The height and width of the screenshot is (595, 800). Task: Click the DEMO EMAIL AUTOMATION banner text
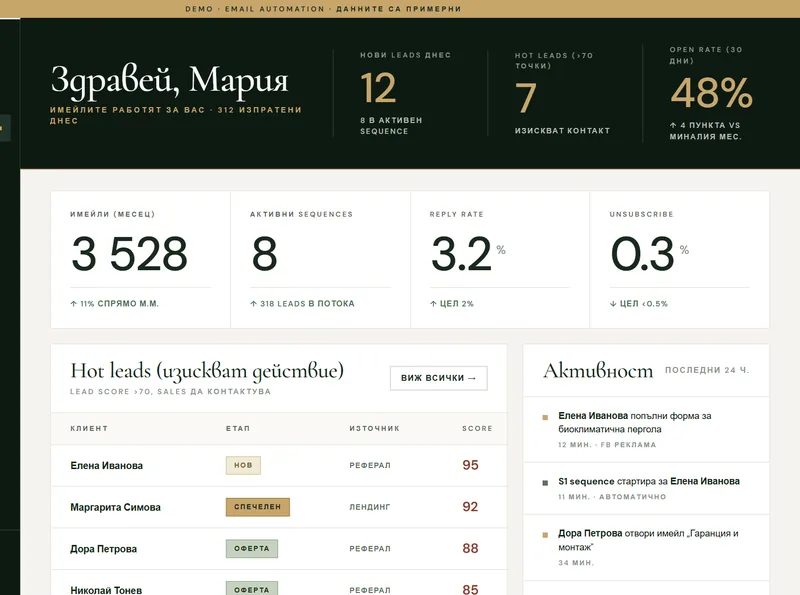coord(323,9)
